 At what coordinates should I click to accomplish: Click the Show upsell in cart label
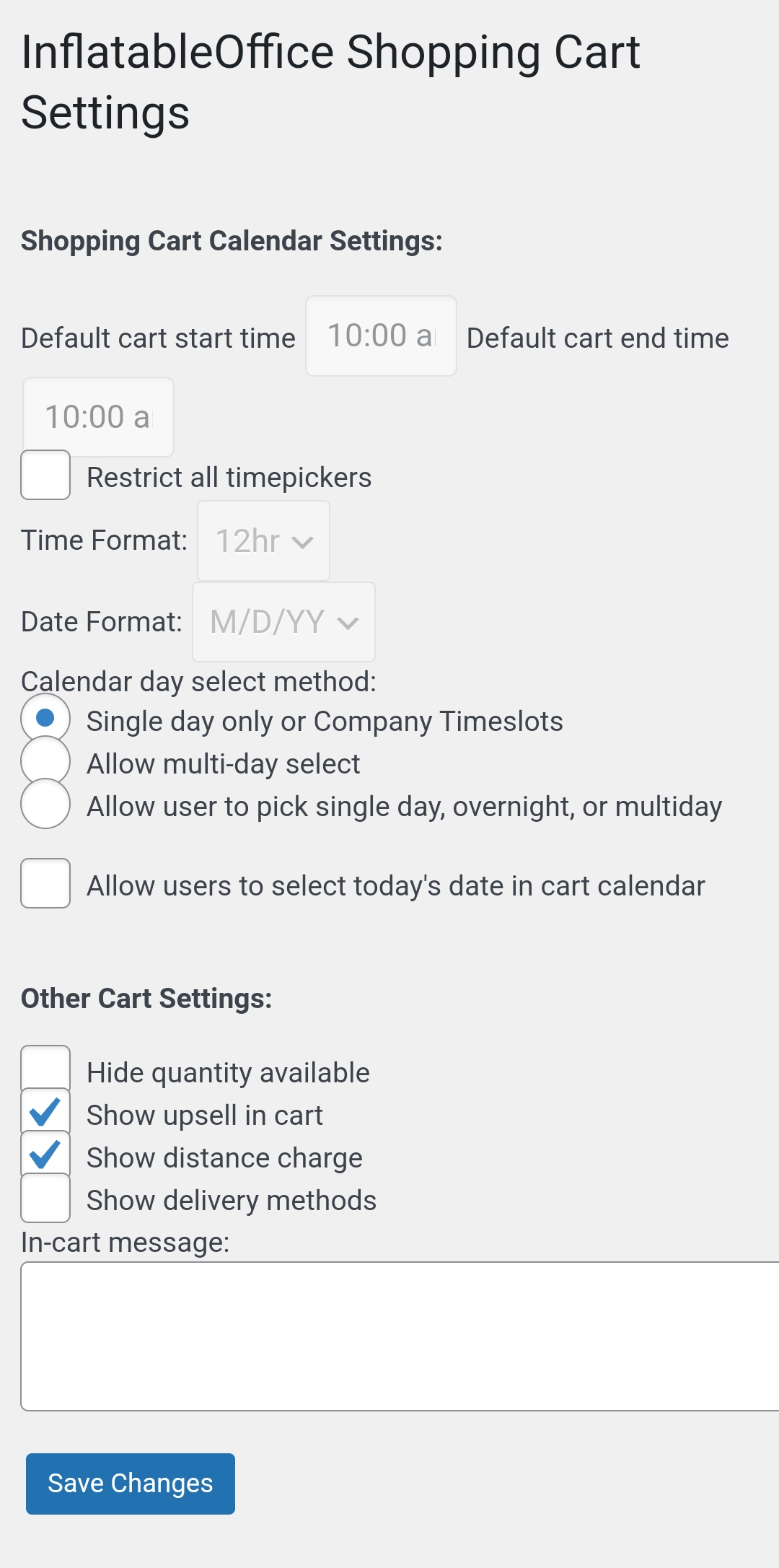(204, 1116)
